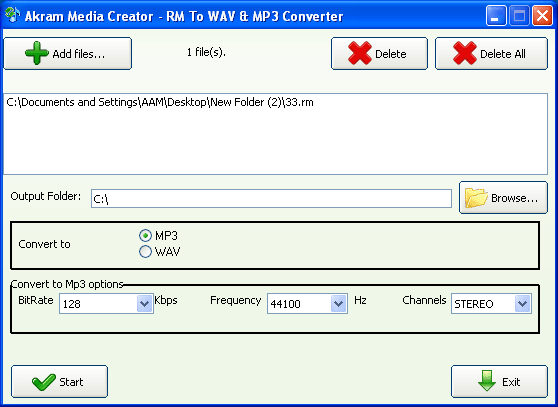Expand the Frequency 44100 dropdown

pos(338,304)
